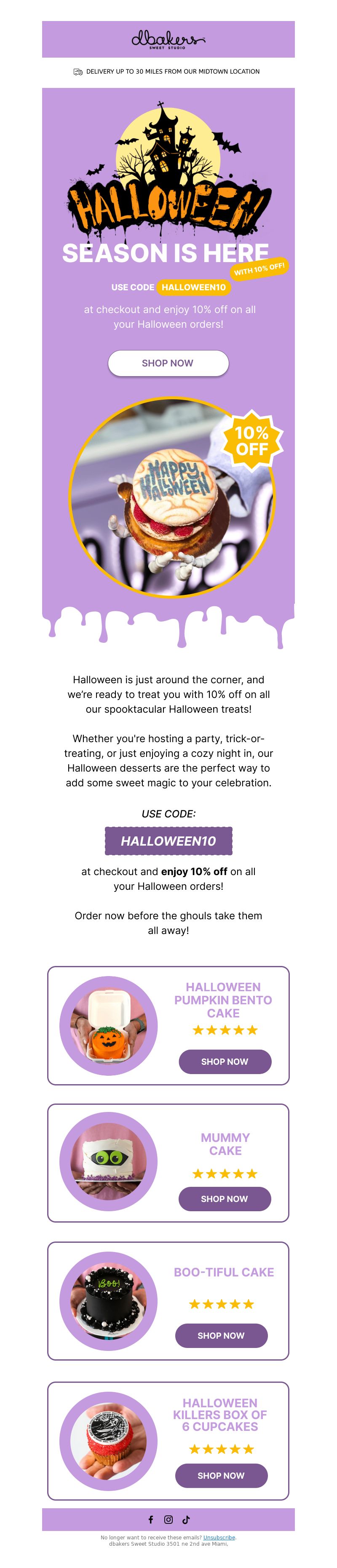Click the 10% OFF starburst badge
Image resolution: width=337 pixels, height=1568 pixels.
pyautogui.click(x=251, y=440)
